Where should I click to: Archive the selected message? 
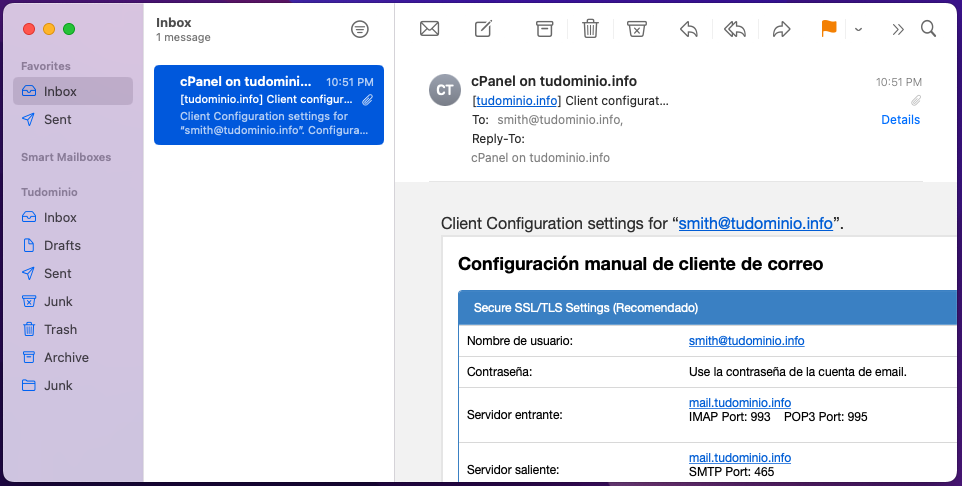tap(544, 29)
